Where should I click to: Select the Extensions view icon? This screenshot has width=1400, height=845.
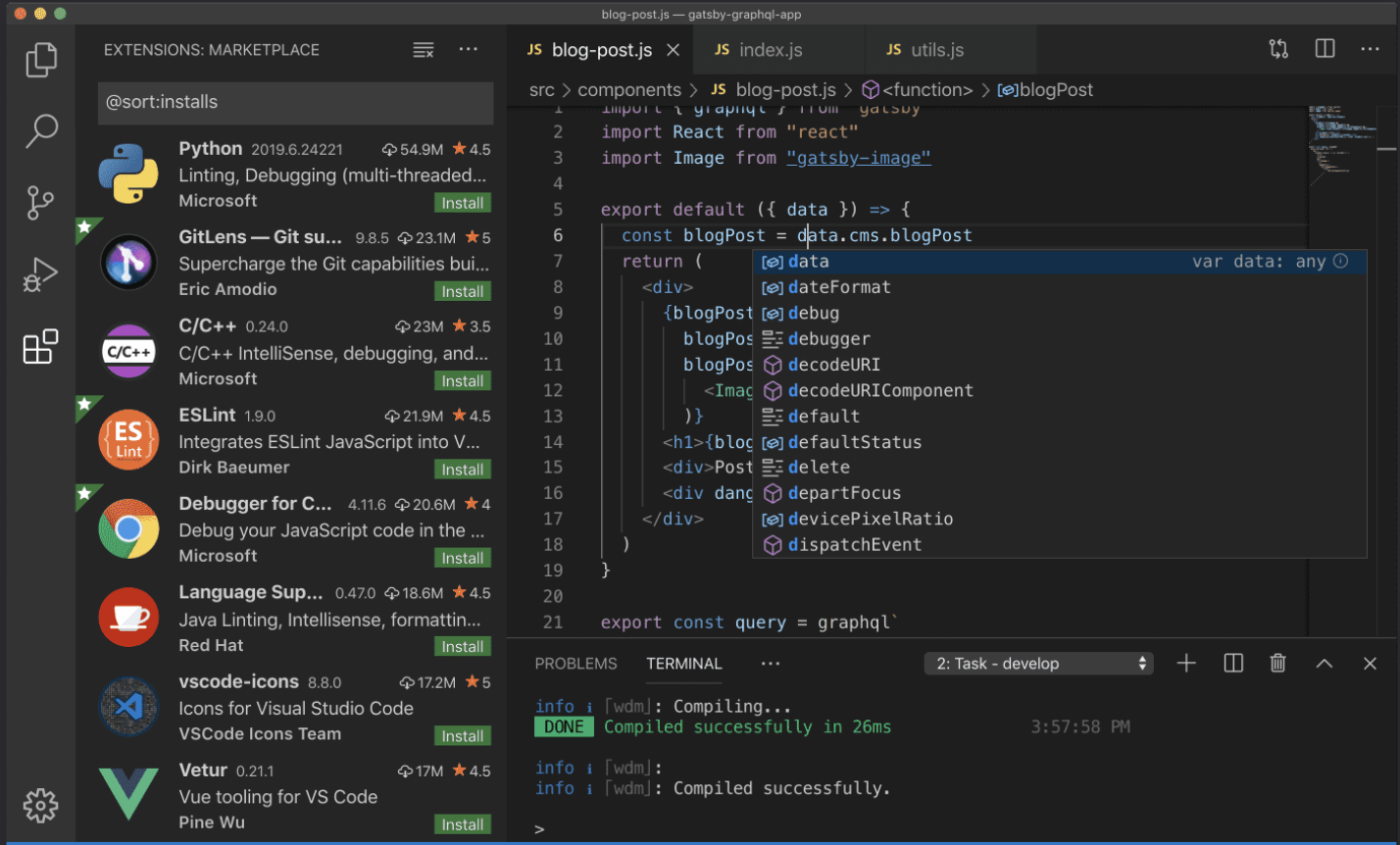click(40, 347)
